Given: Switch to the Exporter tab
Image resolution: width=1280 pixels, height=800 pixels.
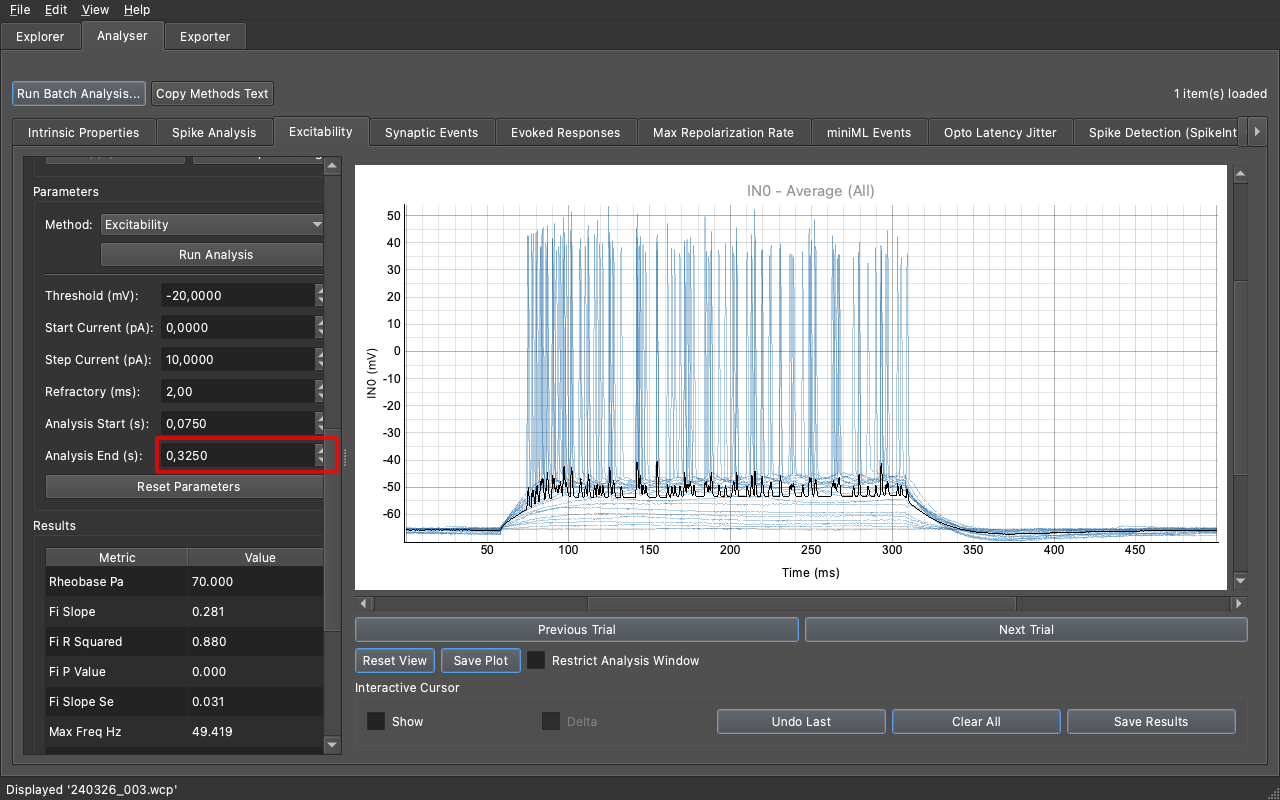Looking at the screenshot, I should coord(205,36).
